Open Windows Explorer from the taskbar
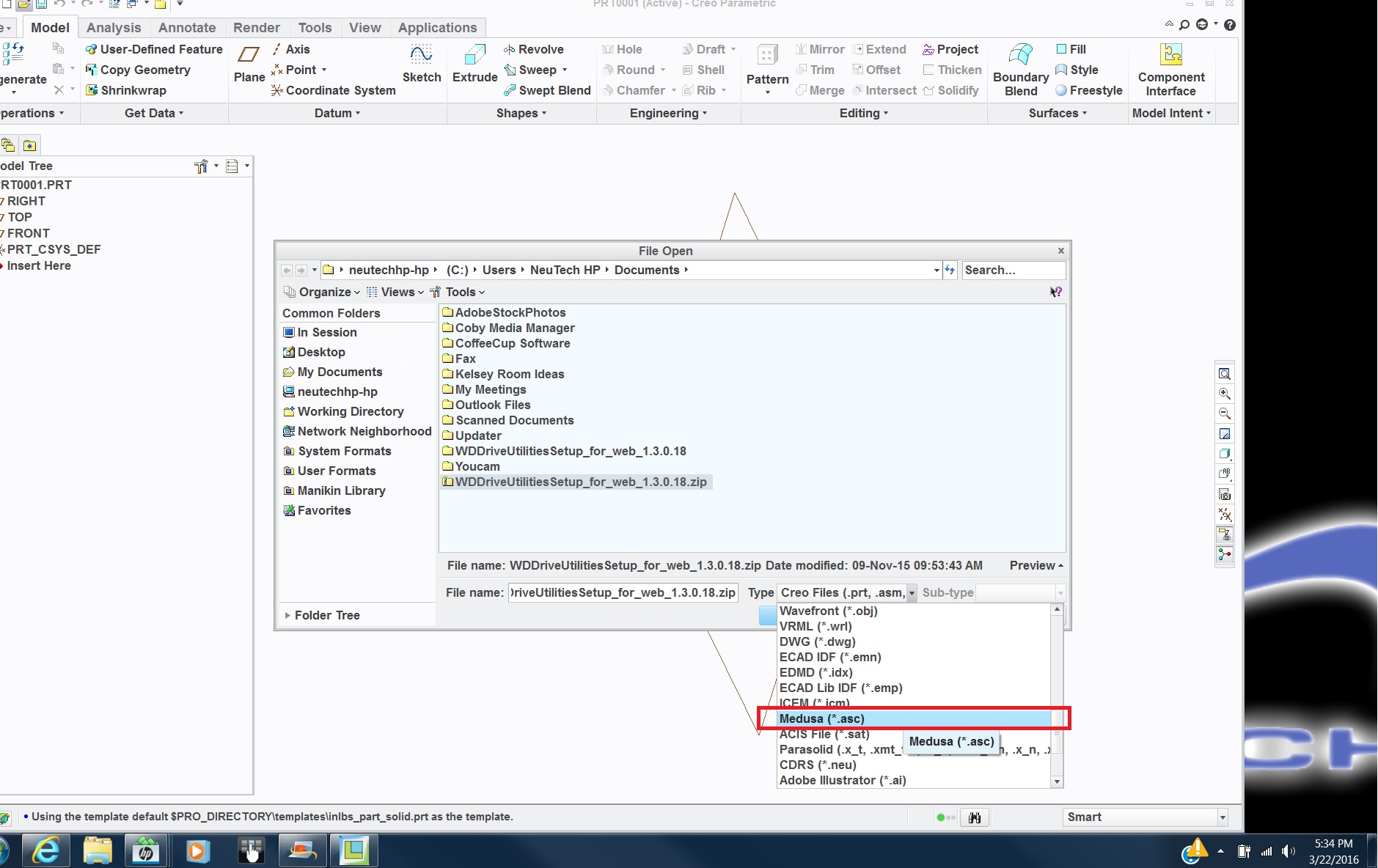Screen dimensions: 1378x868 tap(98, 851)
